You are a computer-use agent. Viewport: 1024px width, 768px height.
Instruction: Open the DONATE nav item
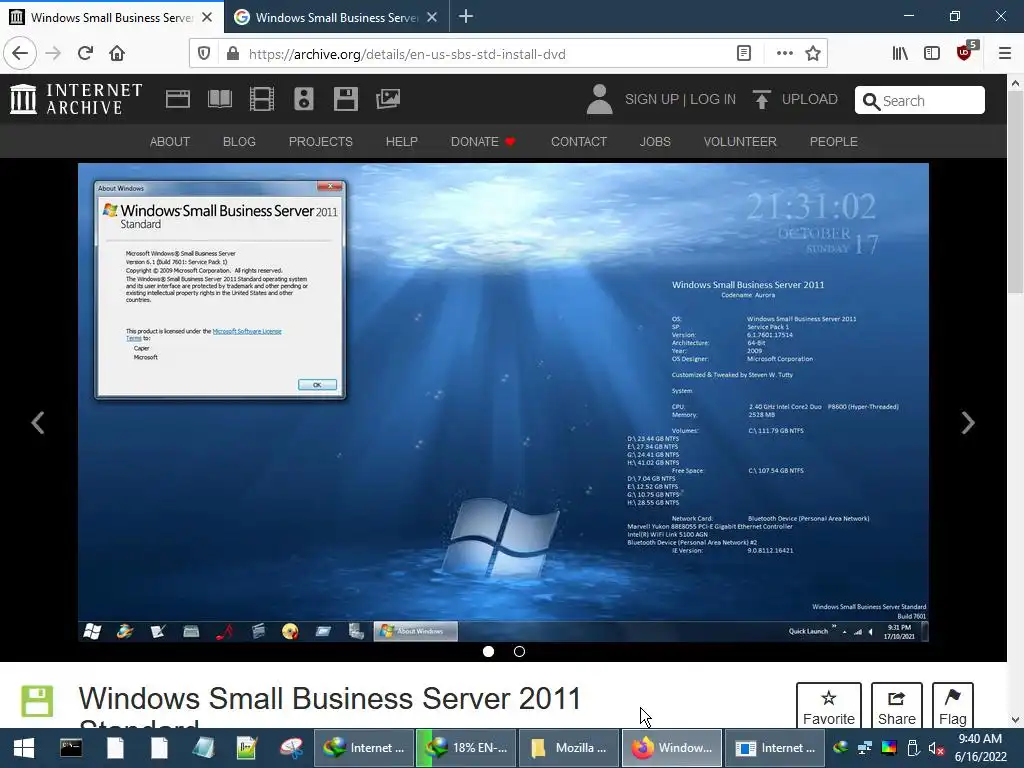(x=483, y=142)
